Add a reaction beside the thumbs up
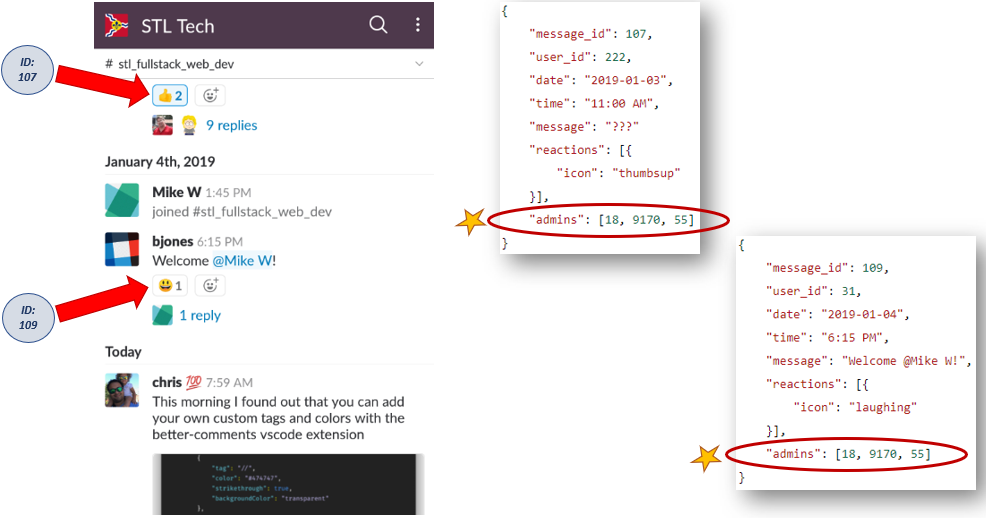The width and height of the screenshot is (986, 518). click(210, 96)
